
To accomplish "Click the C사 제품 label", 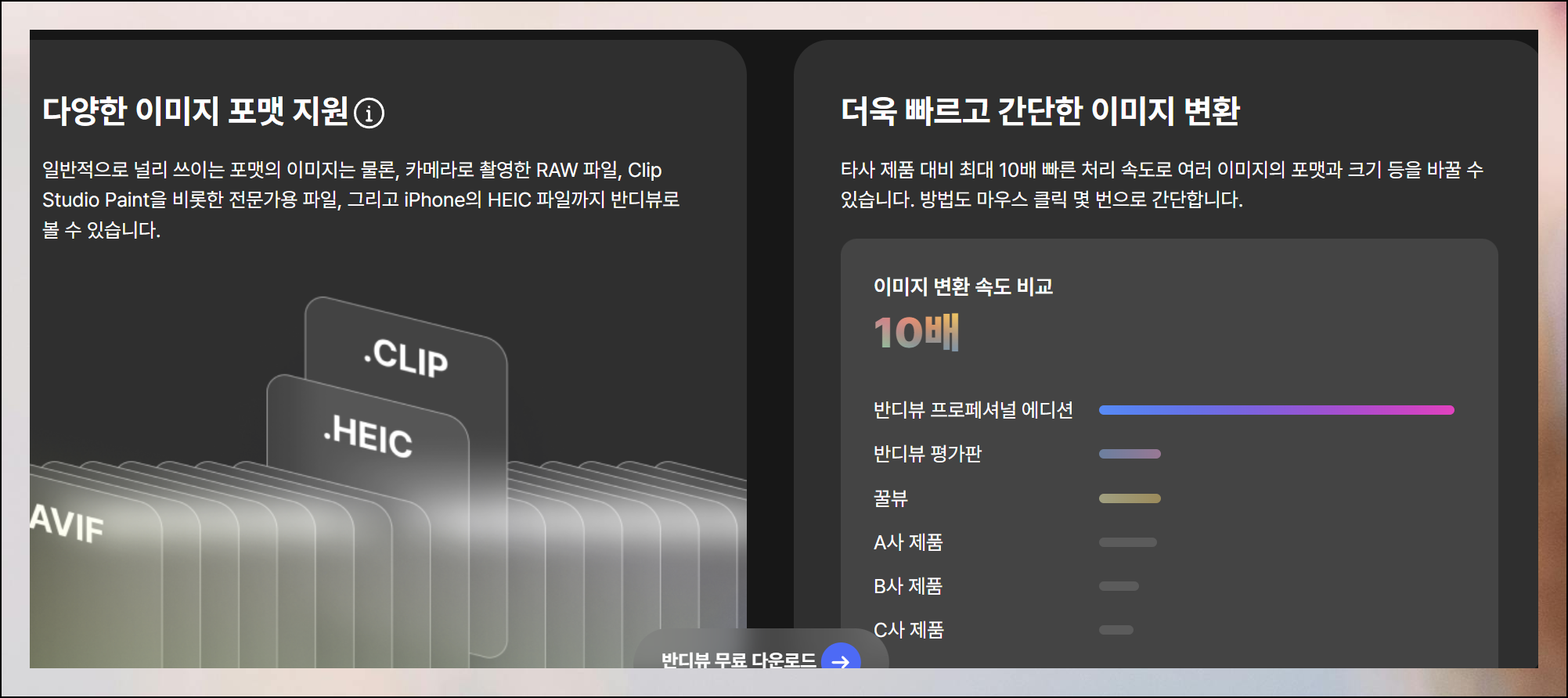I will 909,630.
